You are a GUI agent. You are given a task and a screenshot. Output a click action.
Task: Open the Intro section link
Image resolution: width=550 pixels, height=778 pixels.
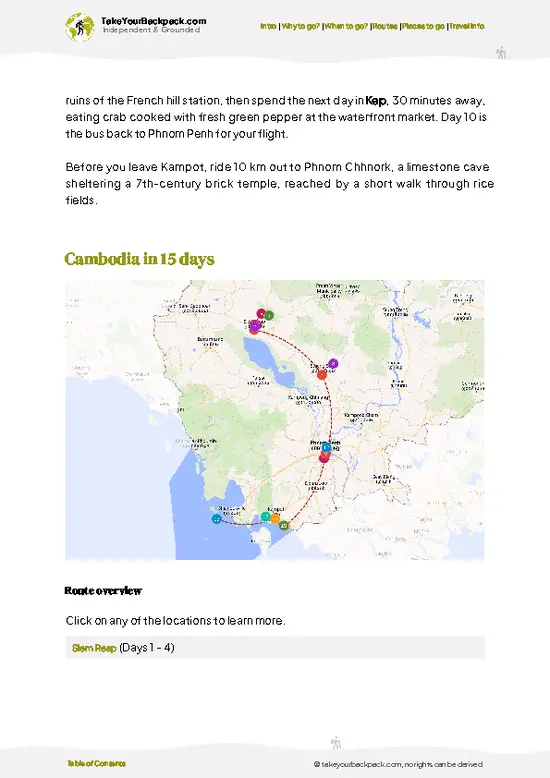pyautogui.click(x=268, y=26)
